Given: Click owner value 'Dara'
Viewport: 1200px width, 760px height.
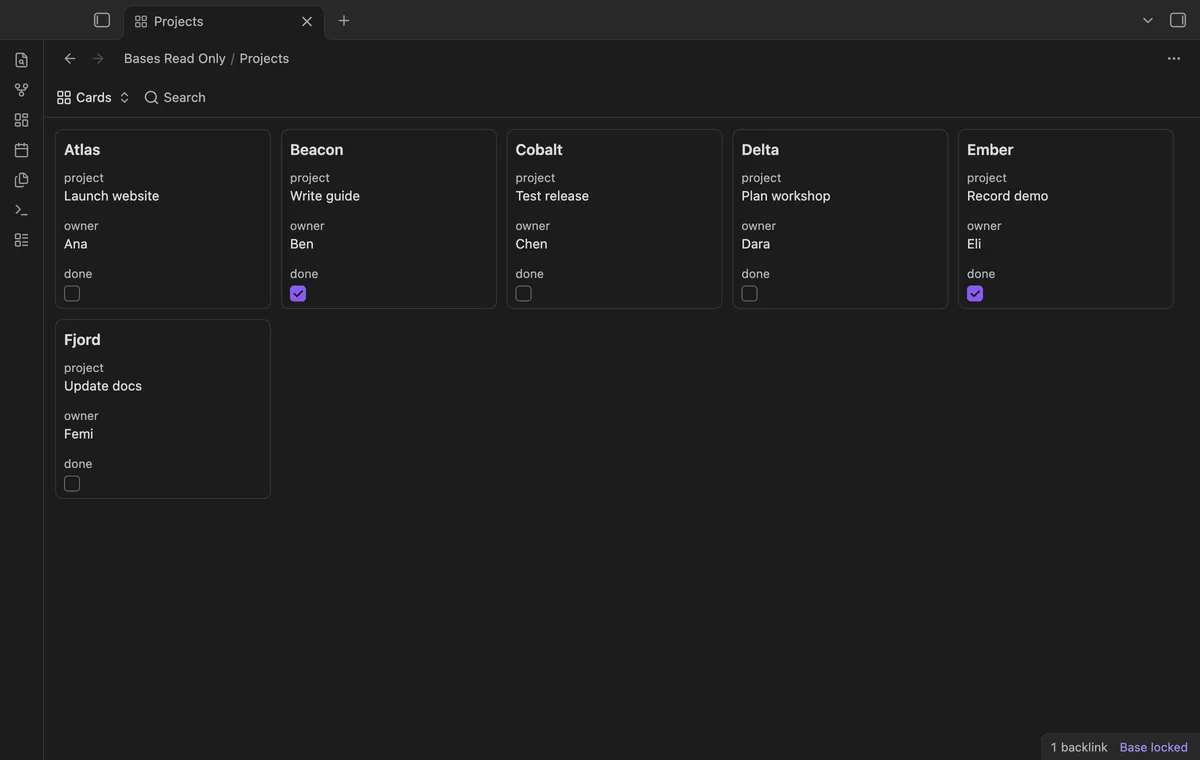Looking at the screenshot, I should (756, 244).
